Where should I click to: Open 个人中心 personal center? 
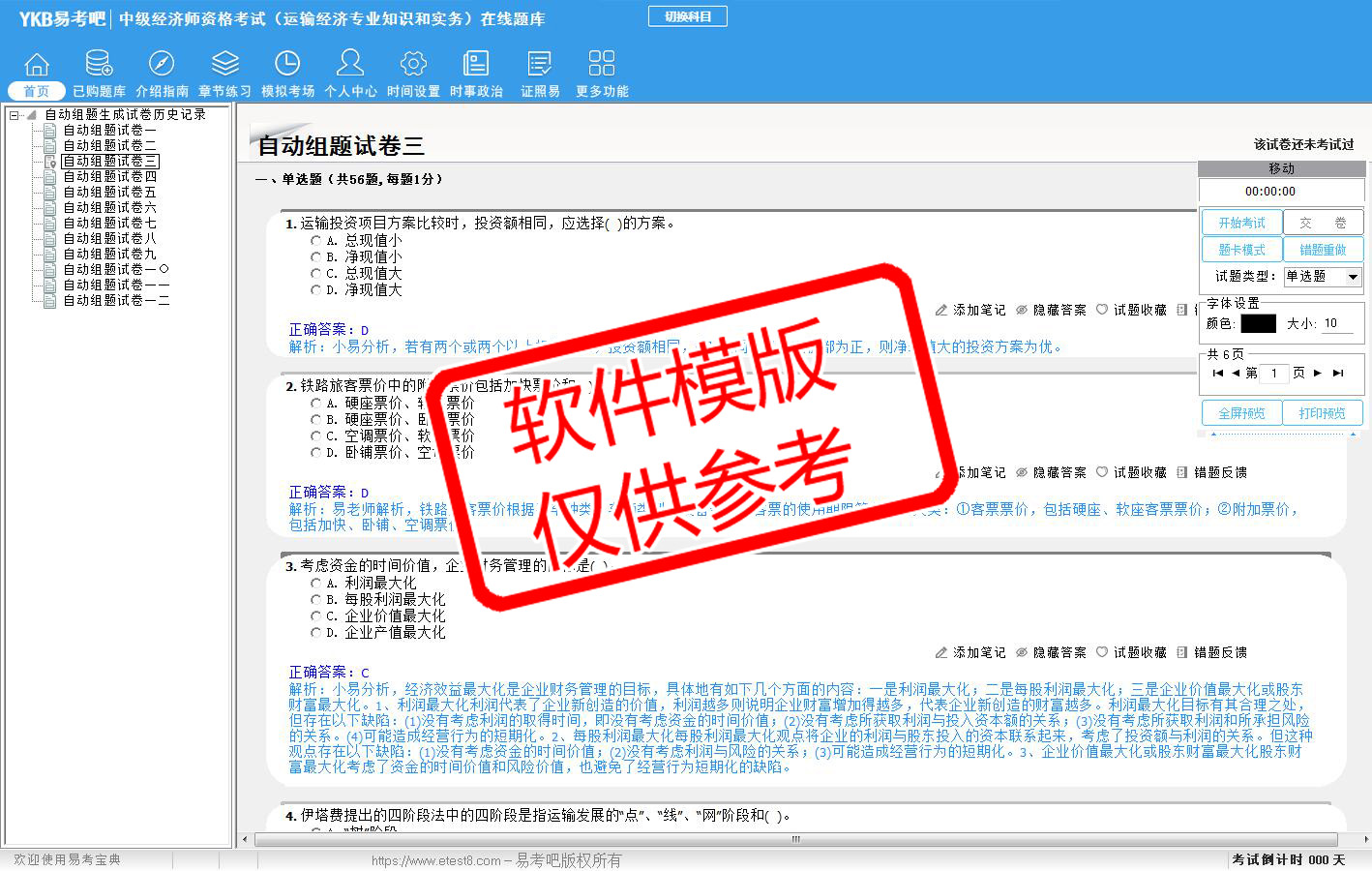[x=350, y=65]
